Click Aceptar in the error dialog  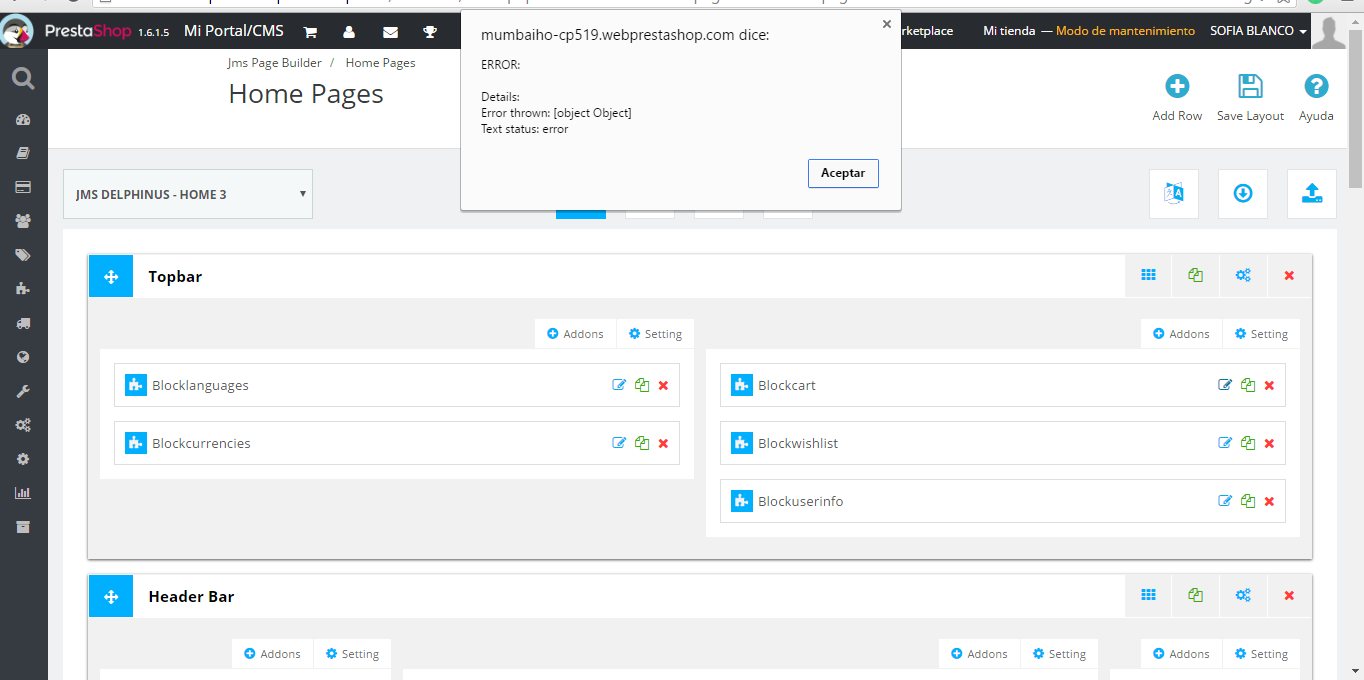tap(843, 173)
